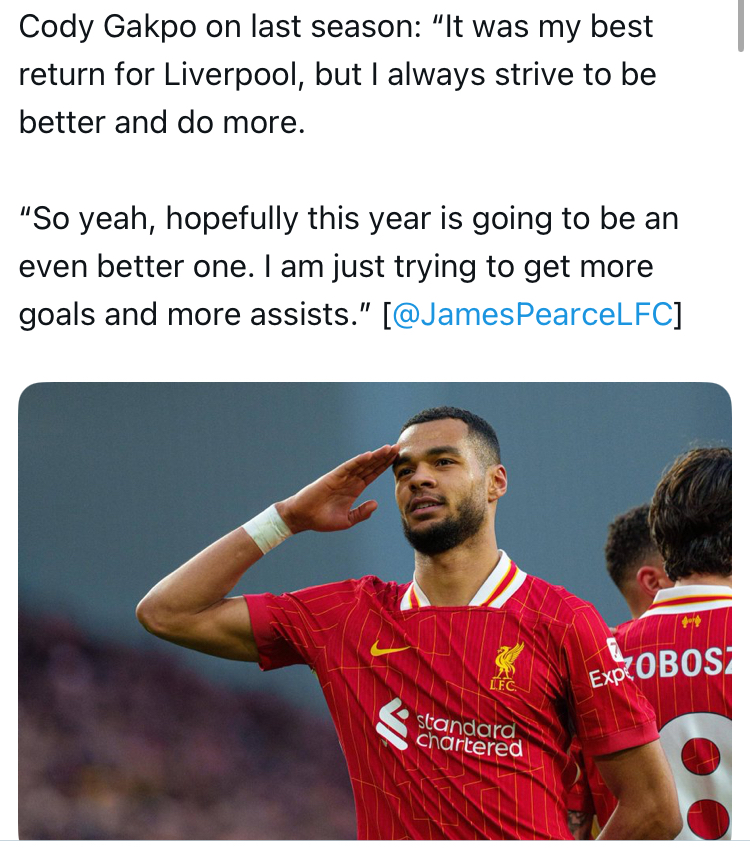Click the first paragraph beginning "Cody Gakpo"
The height and width of the screenshot is (857, 750).
[x=337, y=74]
